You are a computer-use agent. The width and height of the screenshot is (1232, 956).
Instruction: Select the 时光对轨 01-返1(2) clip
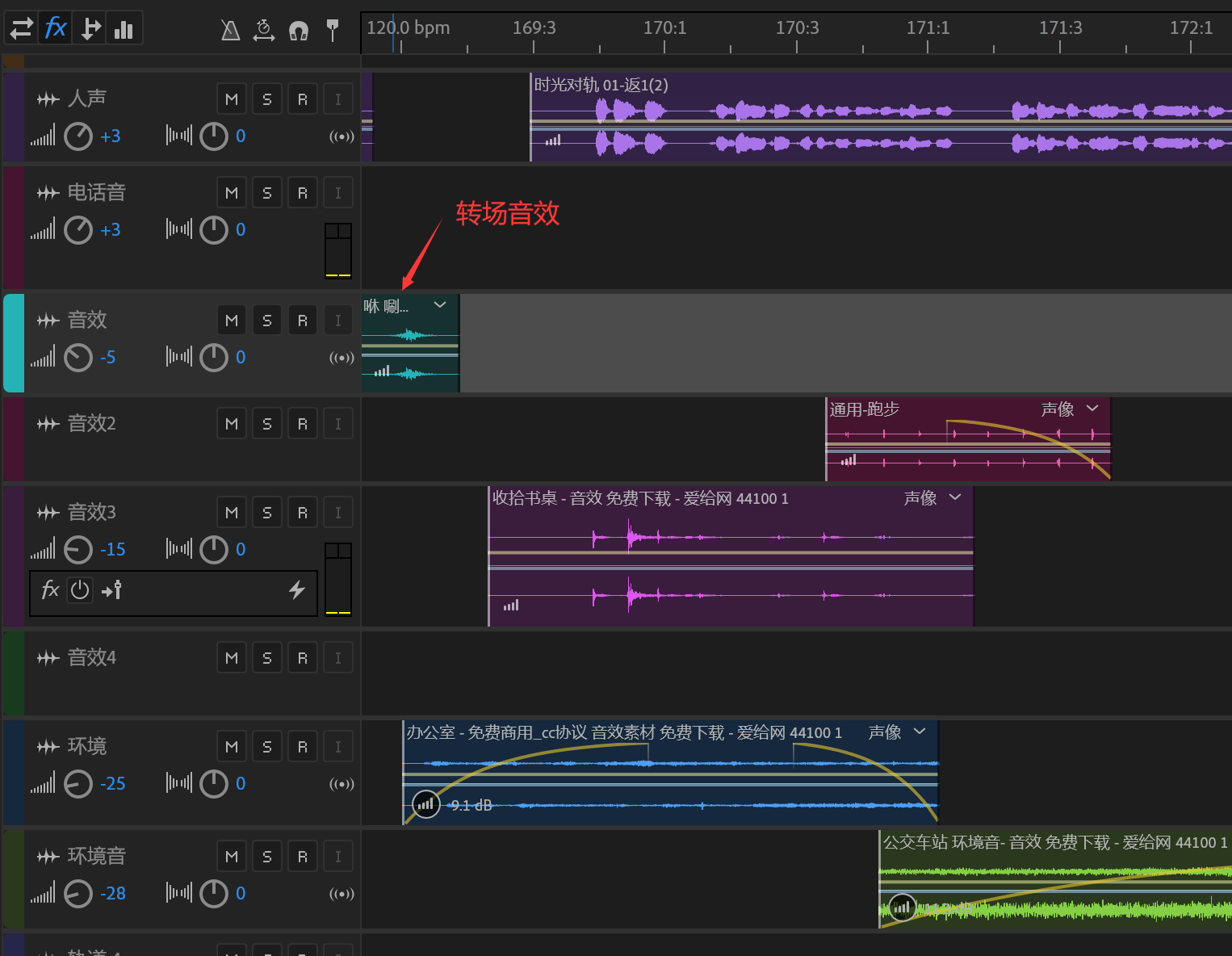click(x=881, y=117)
